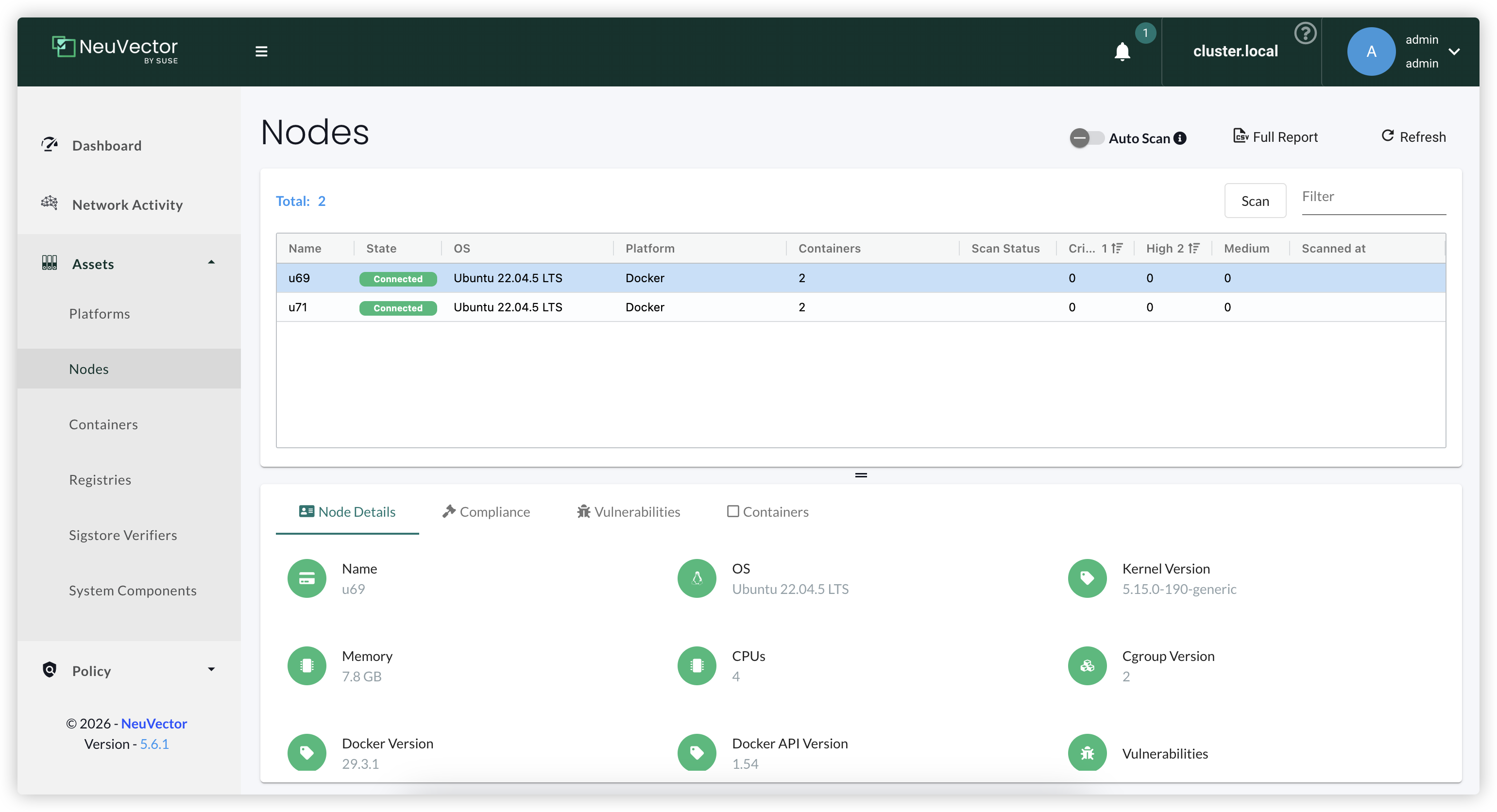
Task: Click the Vulnerabilities bug detail icon
Action: click(1088, 753)
